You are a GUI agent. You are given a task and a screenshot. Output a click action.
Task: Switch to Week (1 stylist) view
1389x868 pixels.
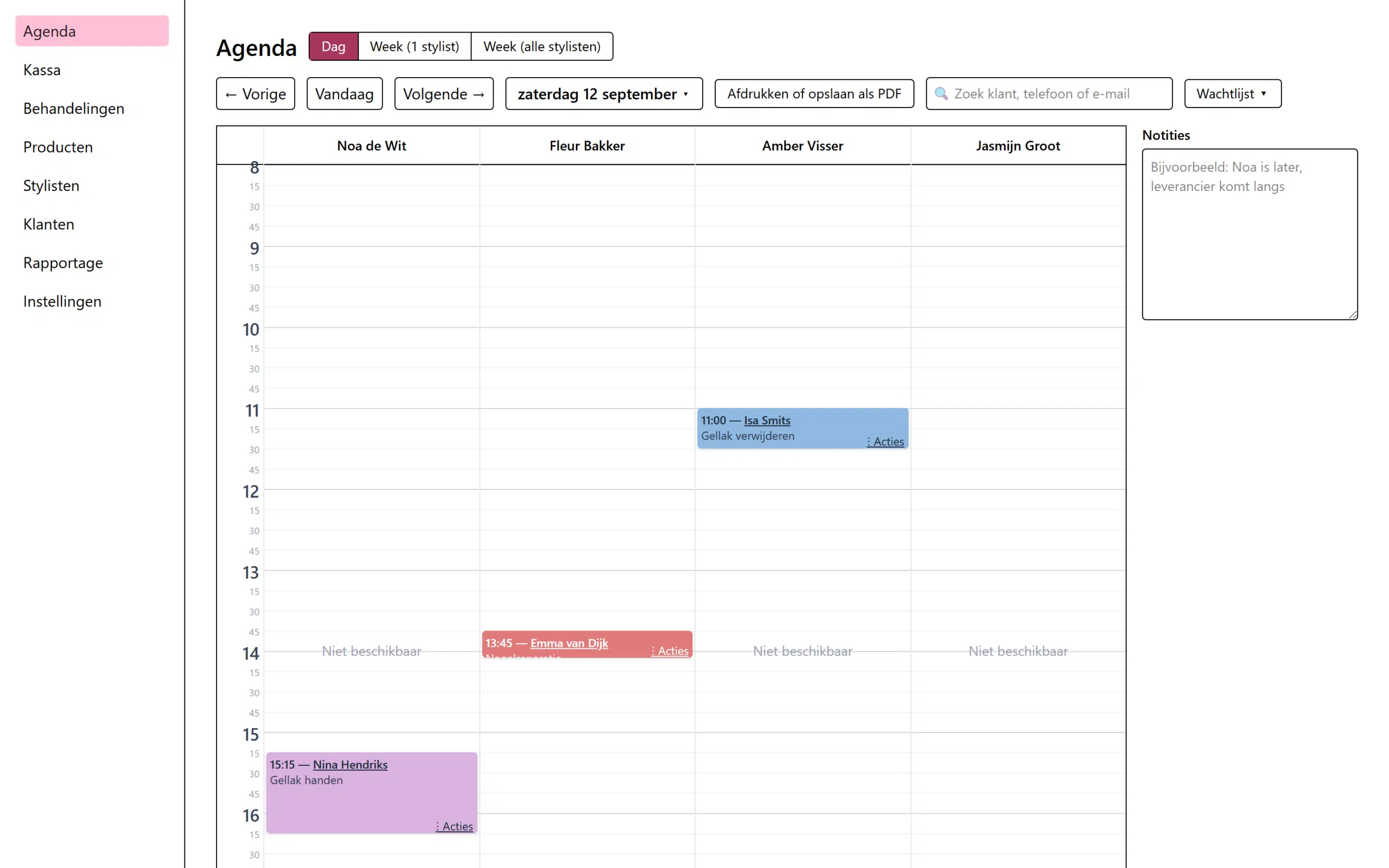coord(415,47)
